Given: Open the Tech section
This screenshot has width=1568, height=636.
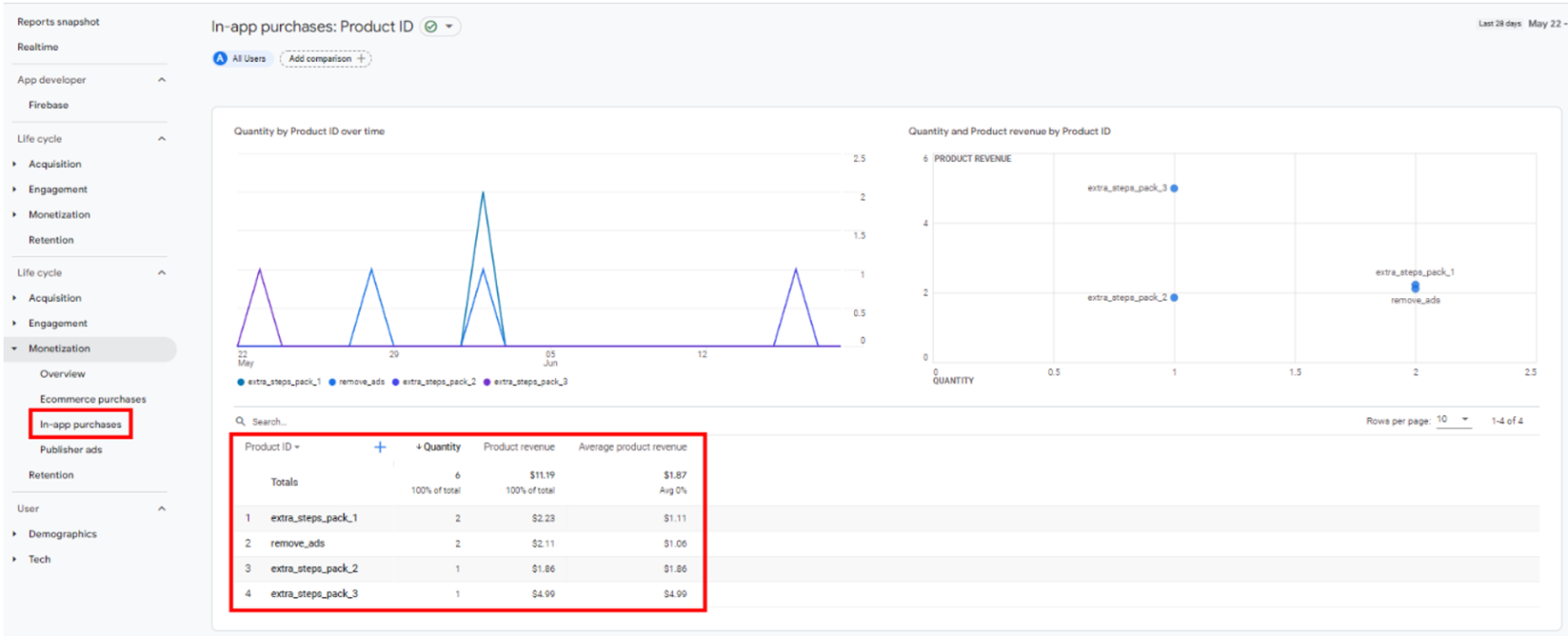Looking at the screenshot, I should [x=39, y=560].
